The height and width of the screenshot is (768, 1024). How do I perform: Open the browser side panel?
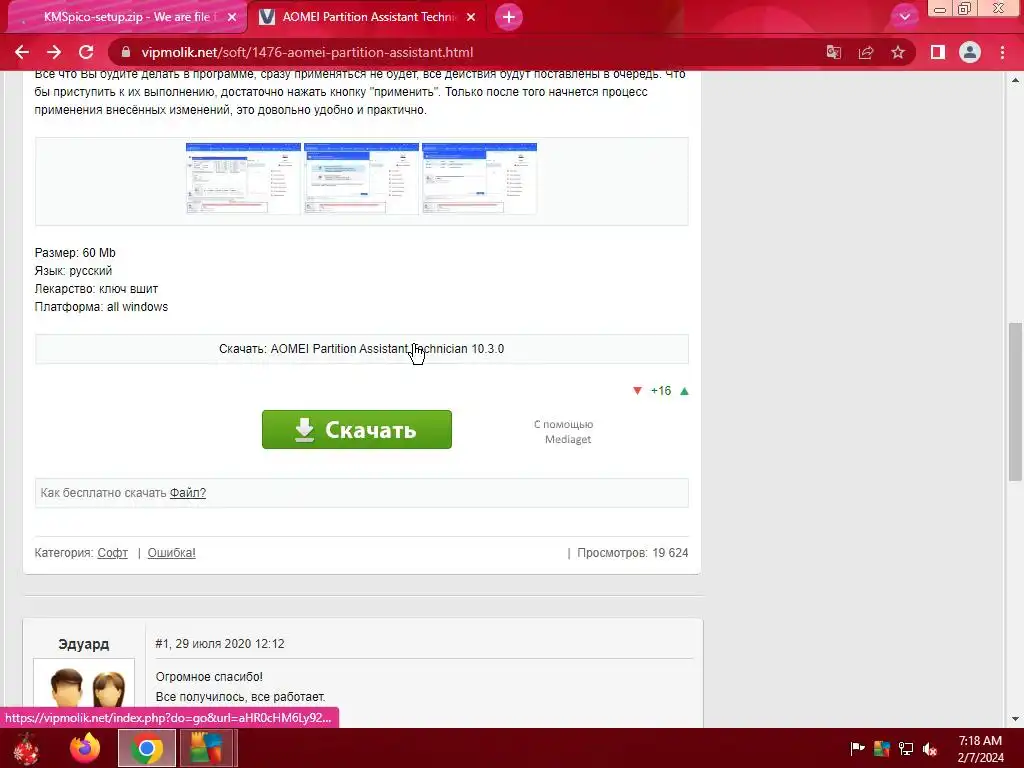pos(938,52)
